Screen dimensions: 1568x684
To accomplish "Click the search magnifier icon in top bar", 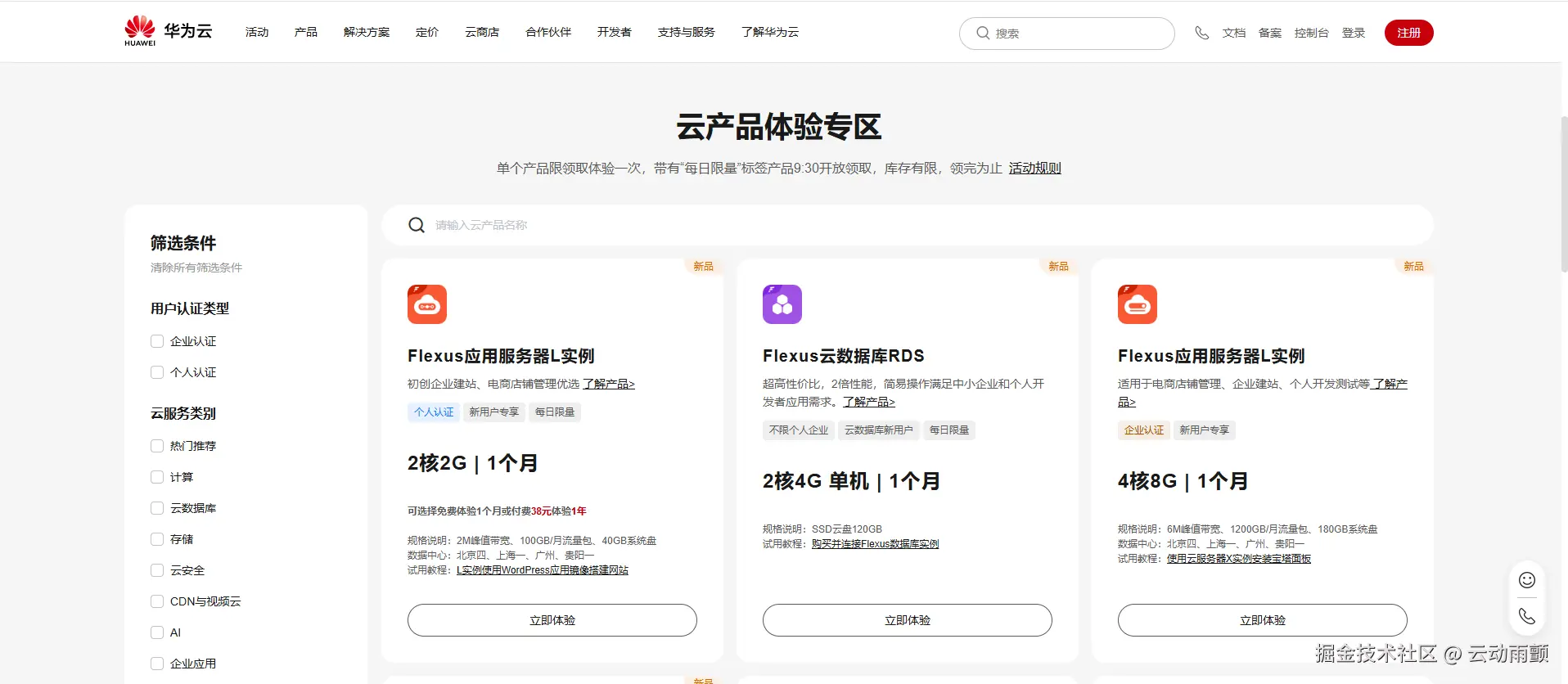I will point(983,33).
